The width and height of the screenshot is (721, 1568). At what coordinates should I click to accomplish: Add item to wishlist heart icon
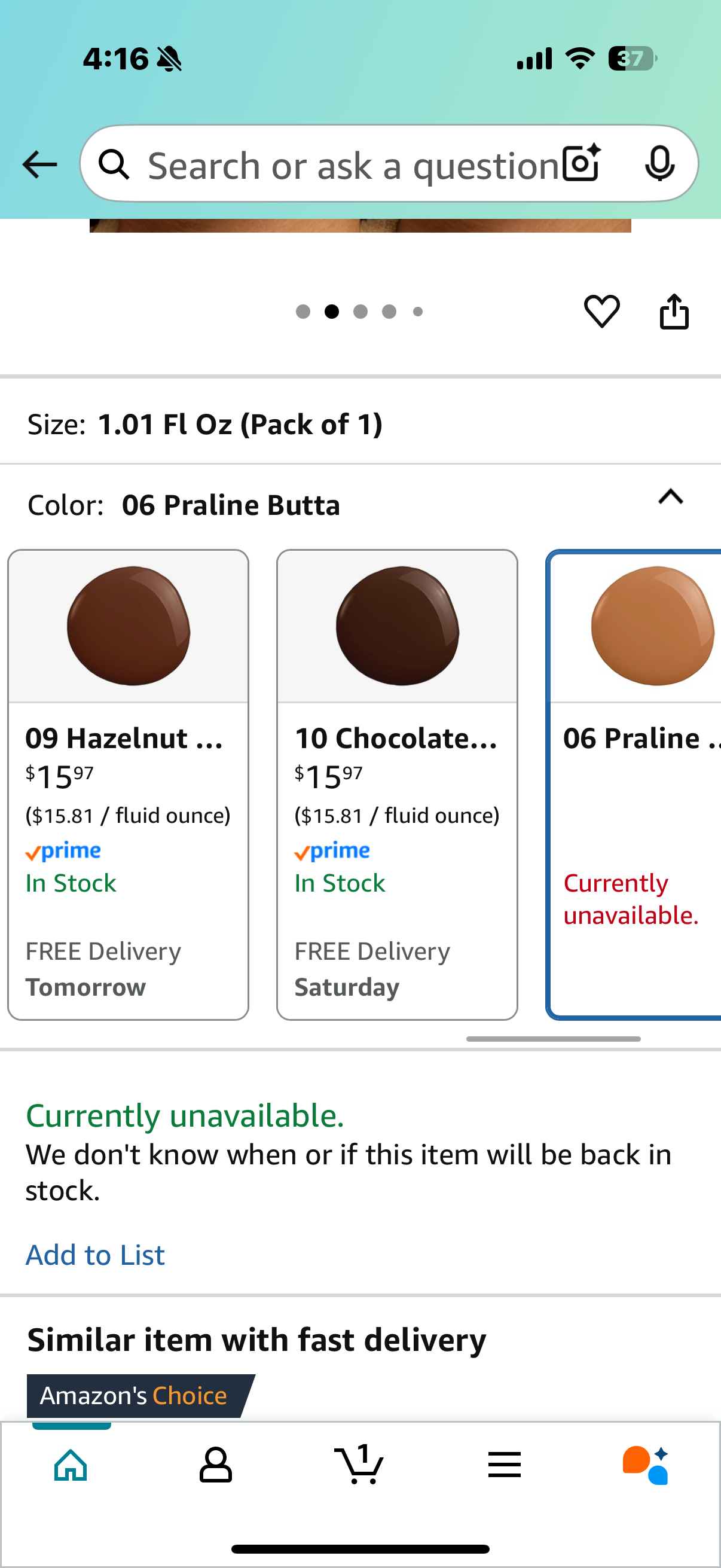[602, 311]
